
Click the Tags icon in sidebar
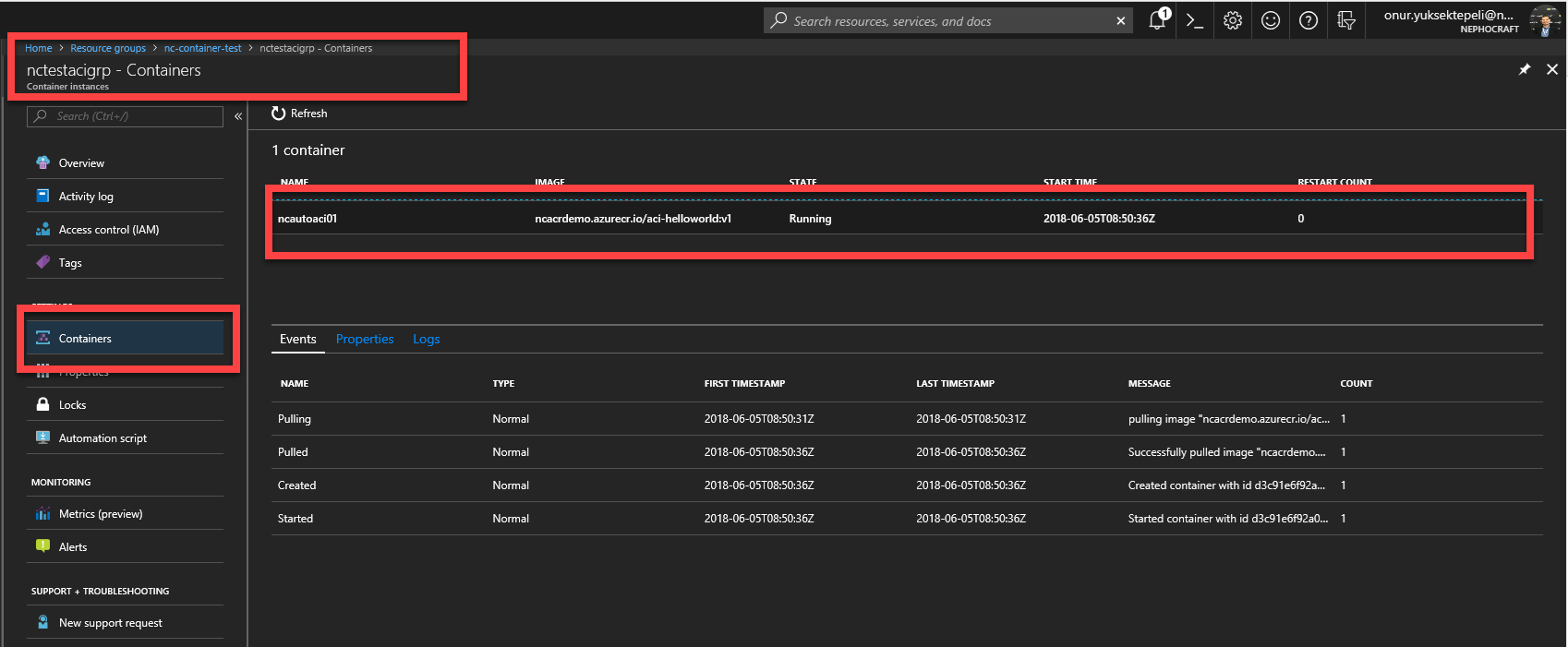tap(42, 262)
